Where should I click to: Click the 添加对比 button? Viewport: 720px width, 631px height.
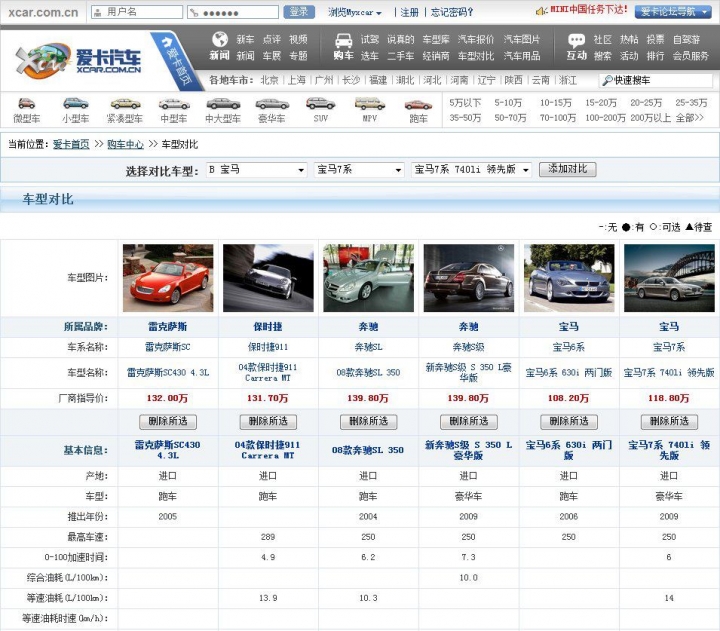[568, 169]
